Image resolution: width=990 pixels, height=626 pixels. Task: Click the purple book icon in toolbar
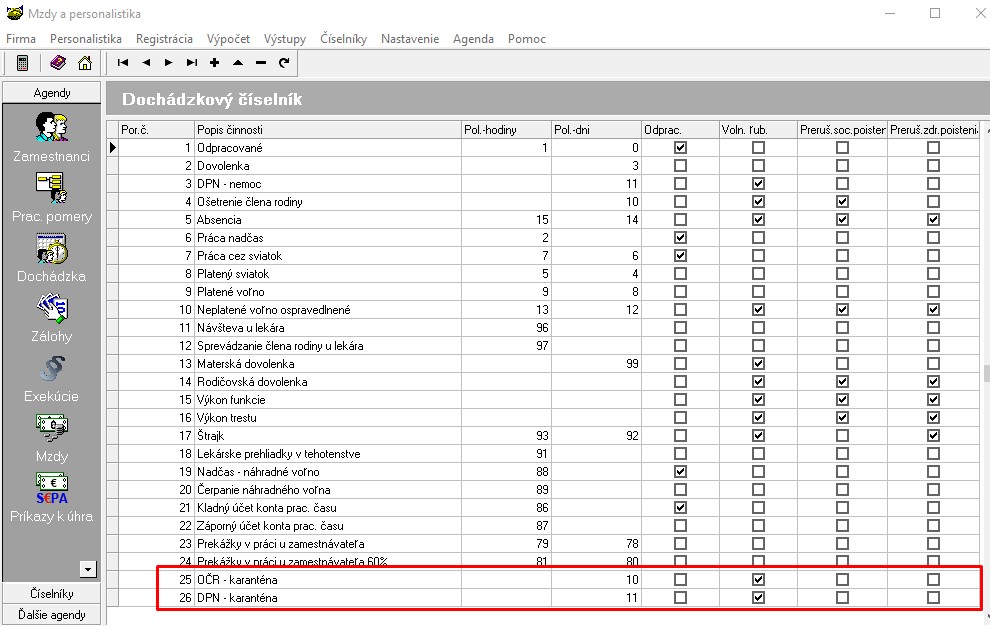click(x=58, y=63)
